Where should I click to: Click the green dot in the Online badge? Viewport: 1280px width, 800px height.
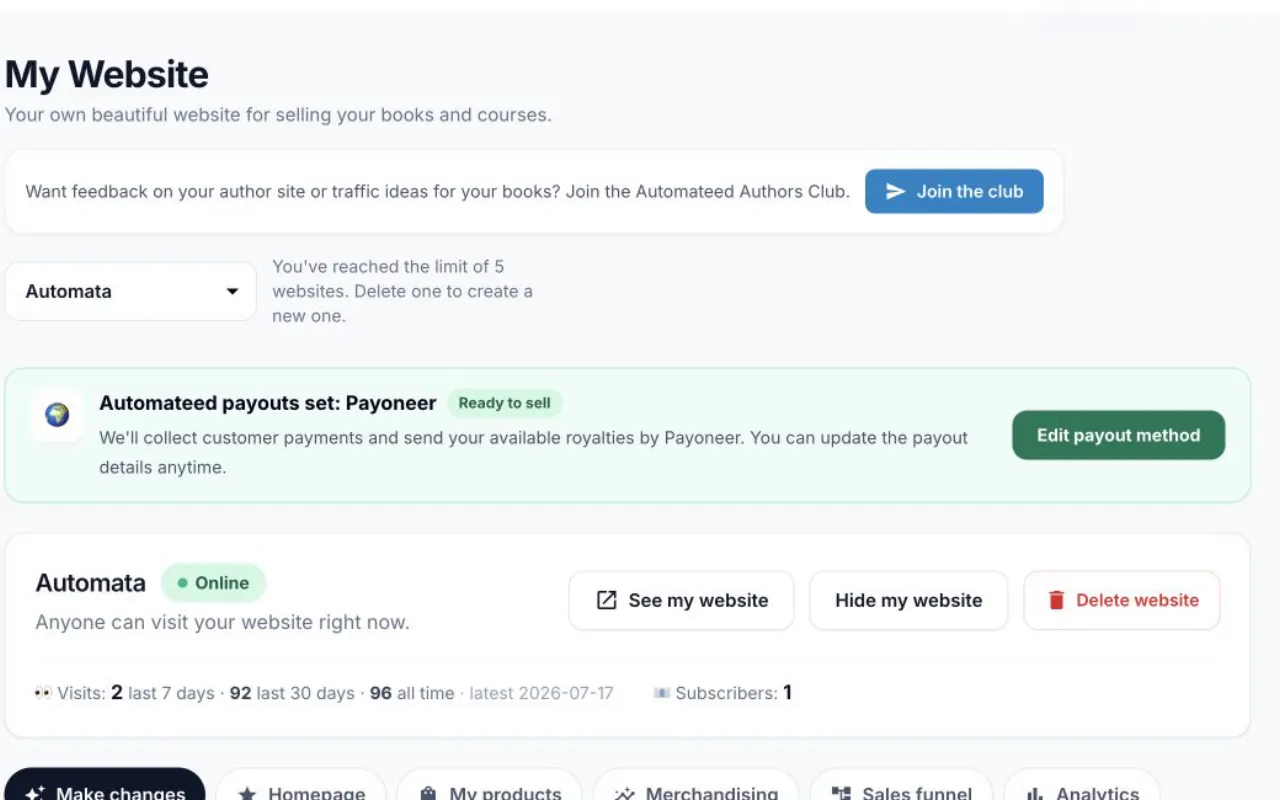pos(182,583)
